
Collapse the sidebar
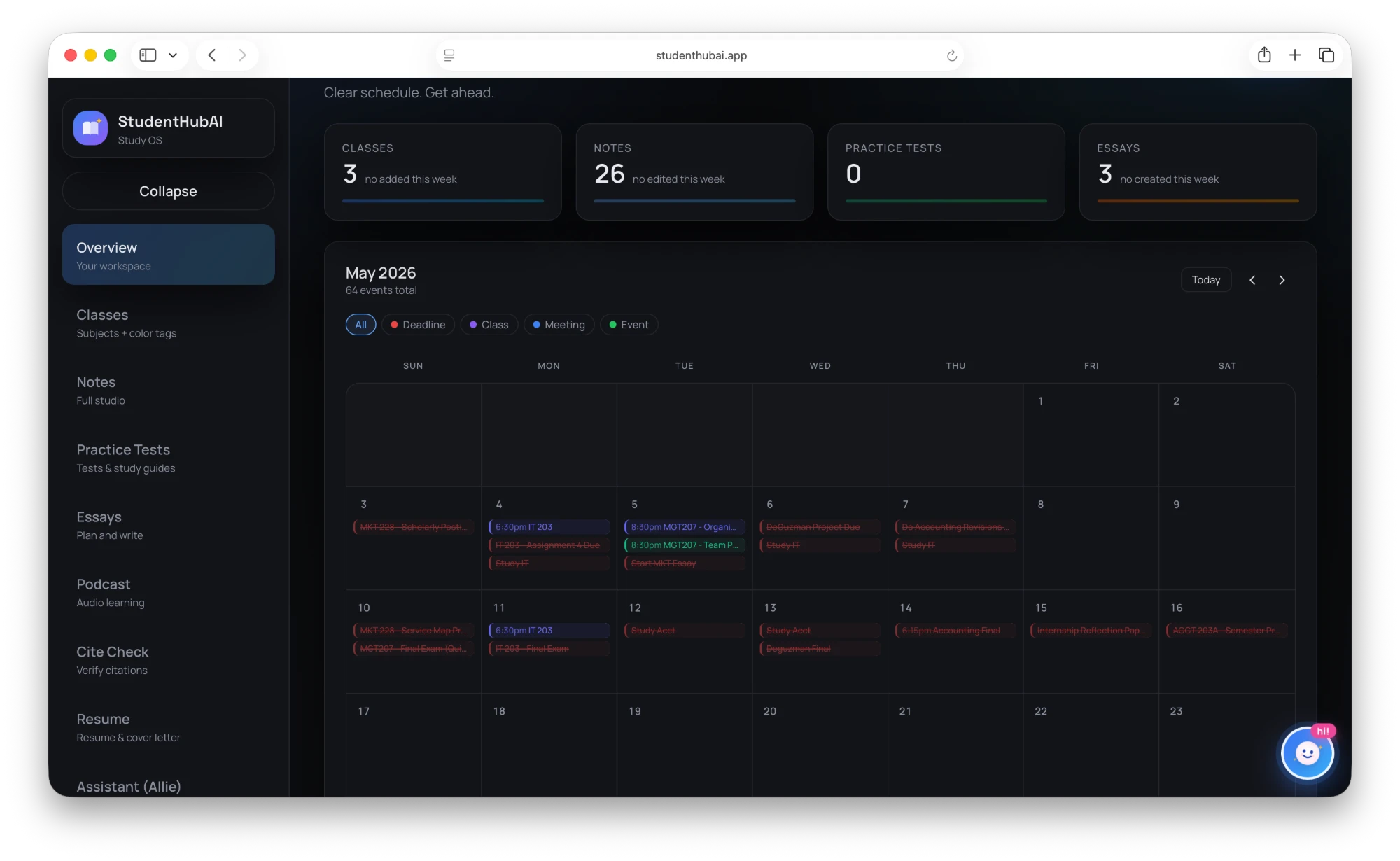[168, 191]
